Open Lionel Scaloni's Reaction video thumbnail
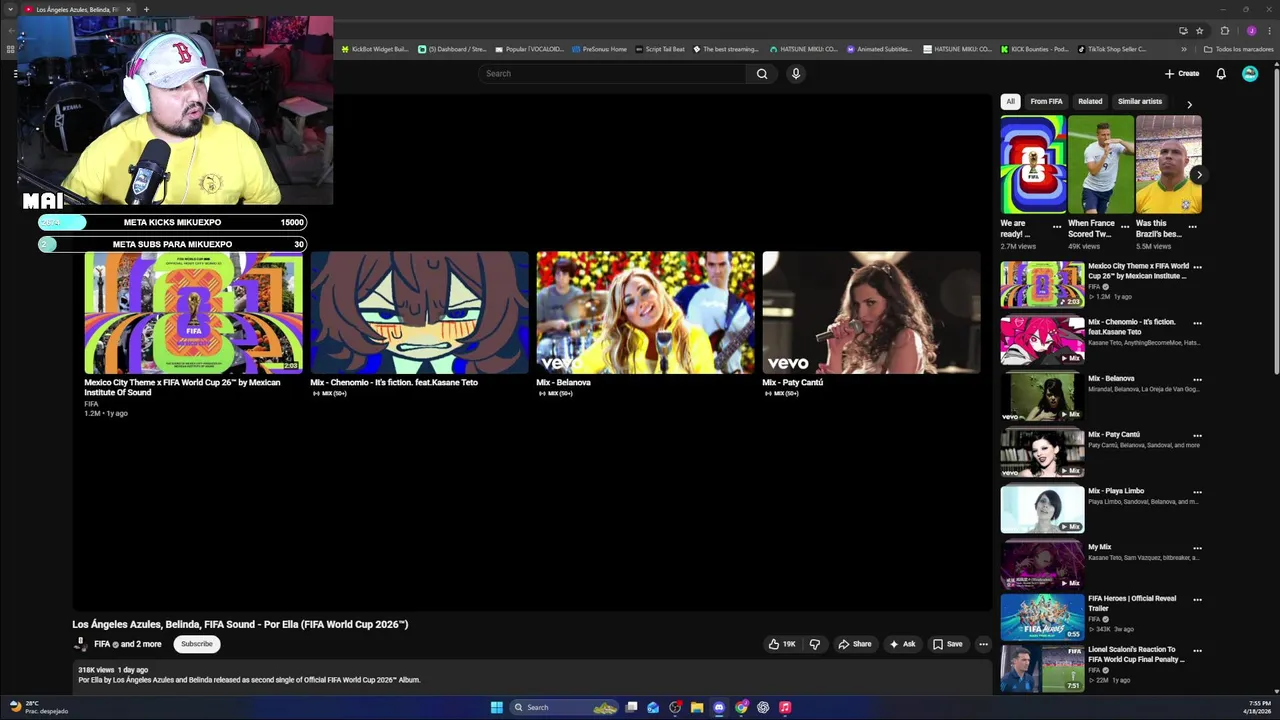 pyautogui.click(x=1042, y=669)
